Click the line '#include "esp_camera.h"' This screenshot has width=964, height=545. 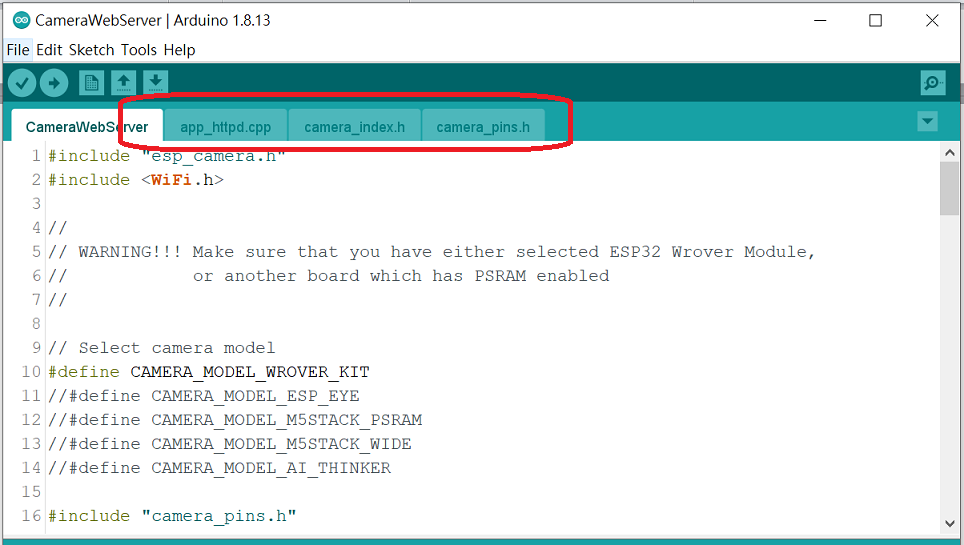167,156
